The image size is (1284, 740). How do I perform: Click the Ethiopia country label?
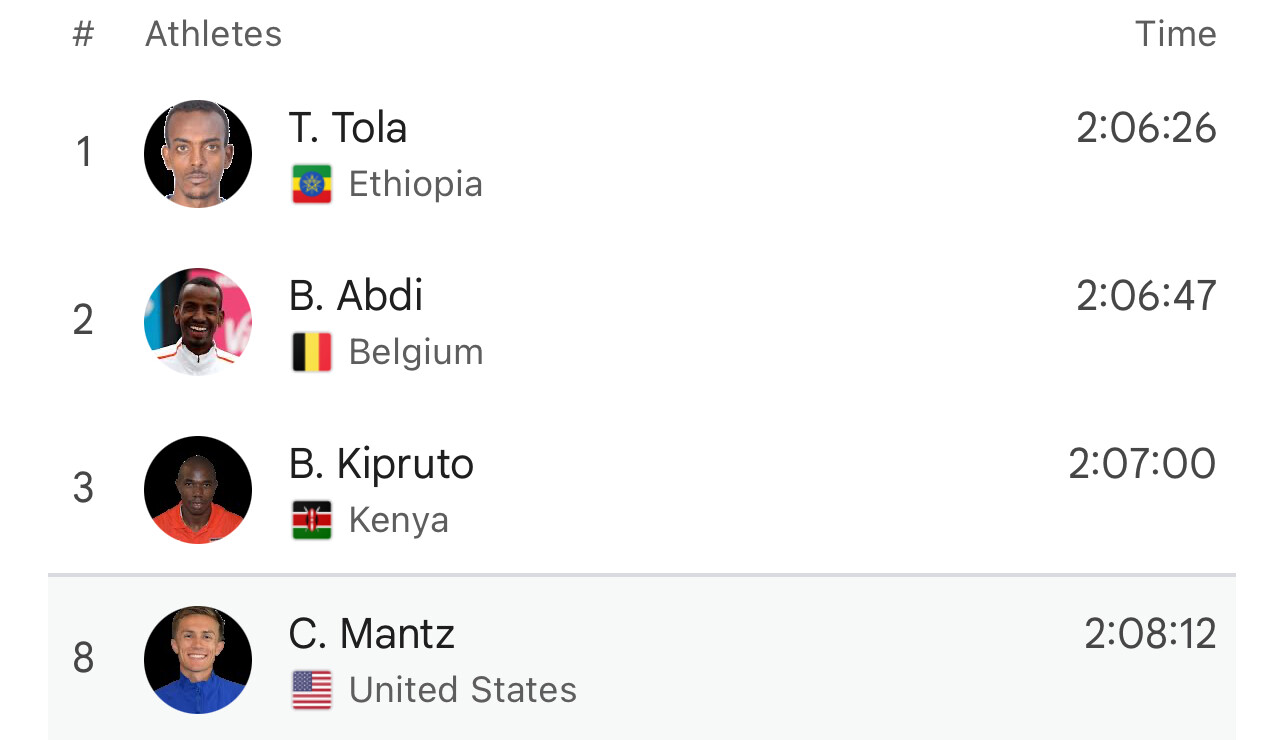pos(416,185)
